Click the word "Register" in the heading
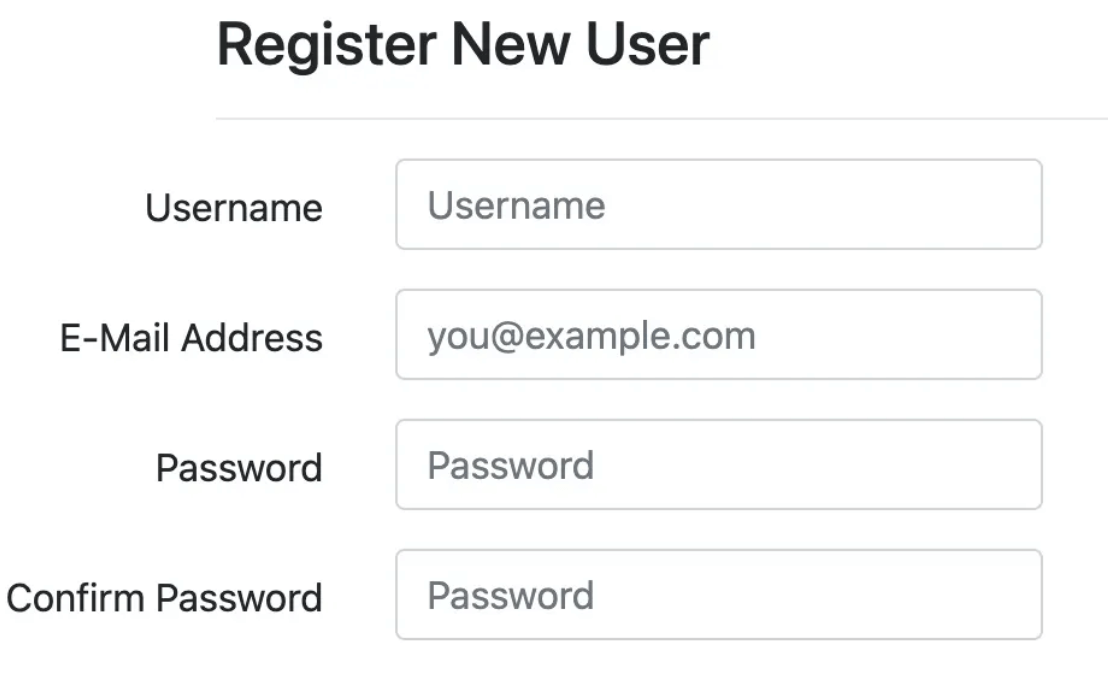This screenshot has width=1108, height=698. click(327, 46)
